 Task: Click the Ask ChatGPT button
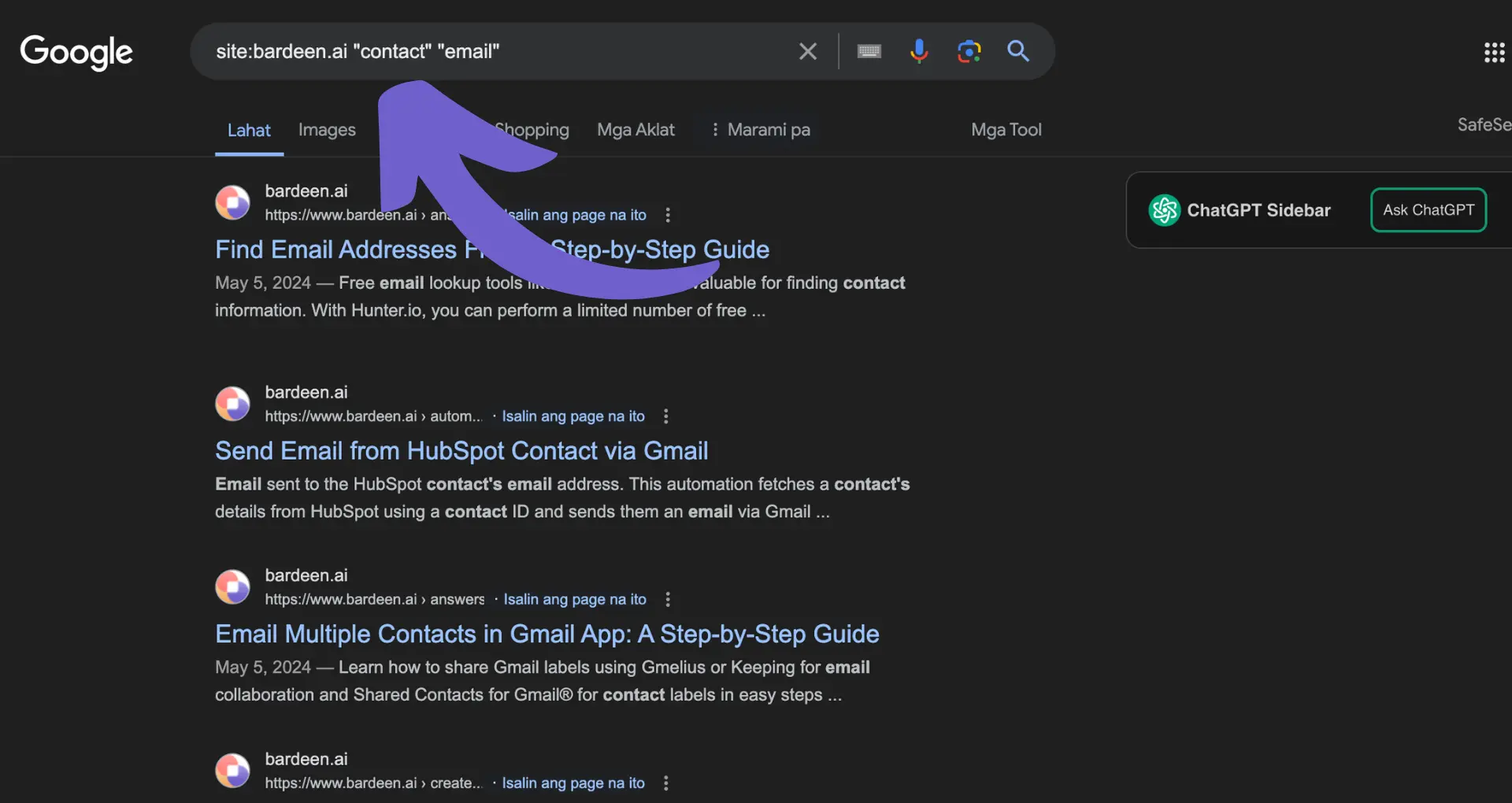tap(1429, 210)
